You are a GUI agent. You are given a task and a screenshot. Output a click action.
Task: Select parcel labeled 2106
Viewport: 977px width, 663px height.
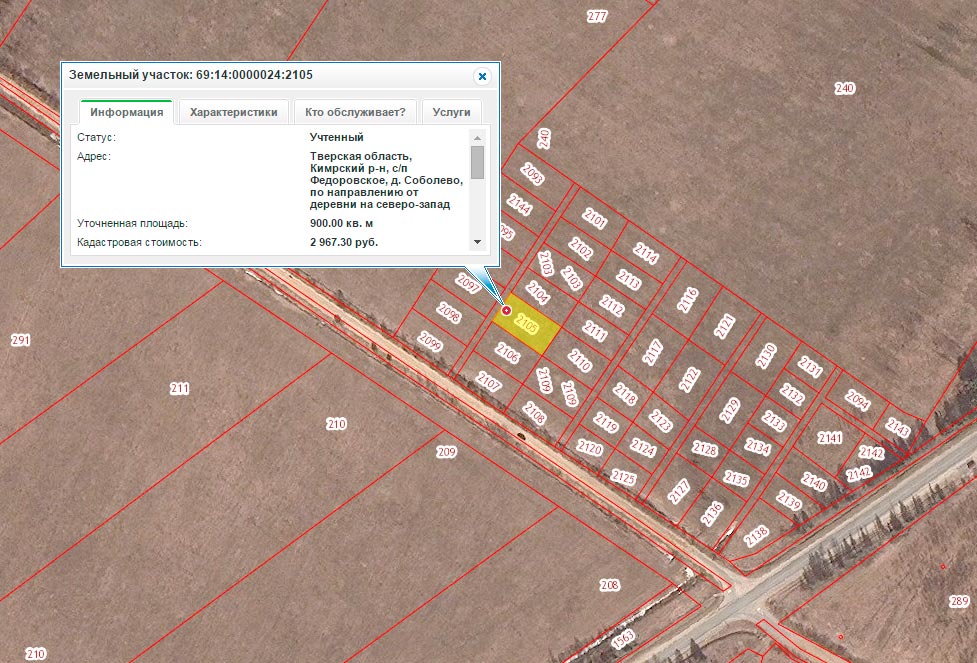[507, 353]
